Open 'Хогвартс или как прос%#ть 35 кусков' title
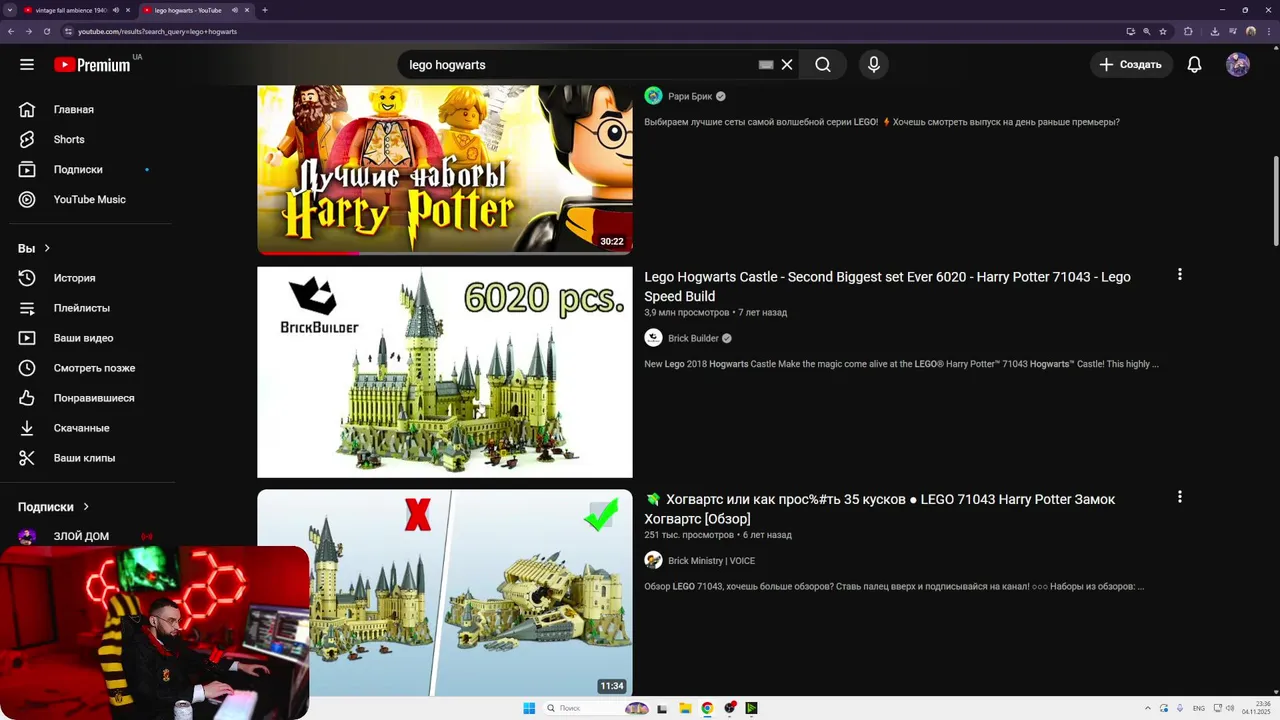The width and height of the screenshot is (1280, 720). tap(880, 508)
